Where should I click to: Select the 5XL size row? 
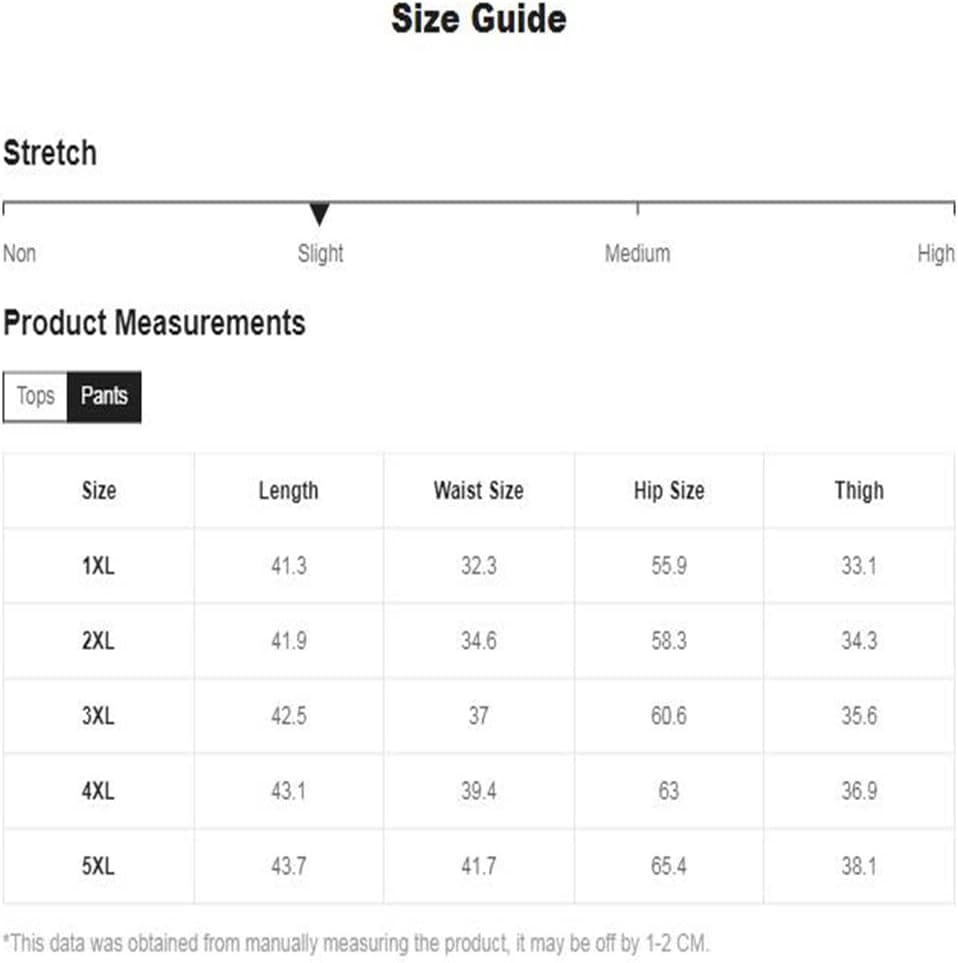[x=478, y=867]
